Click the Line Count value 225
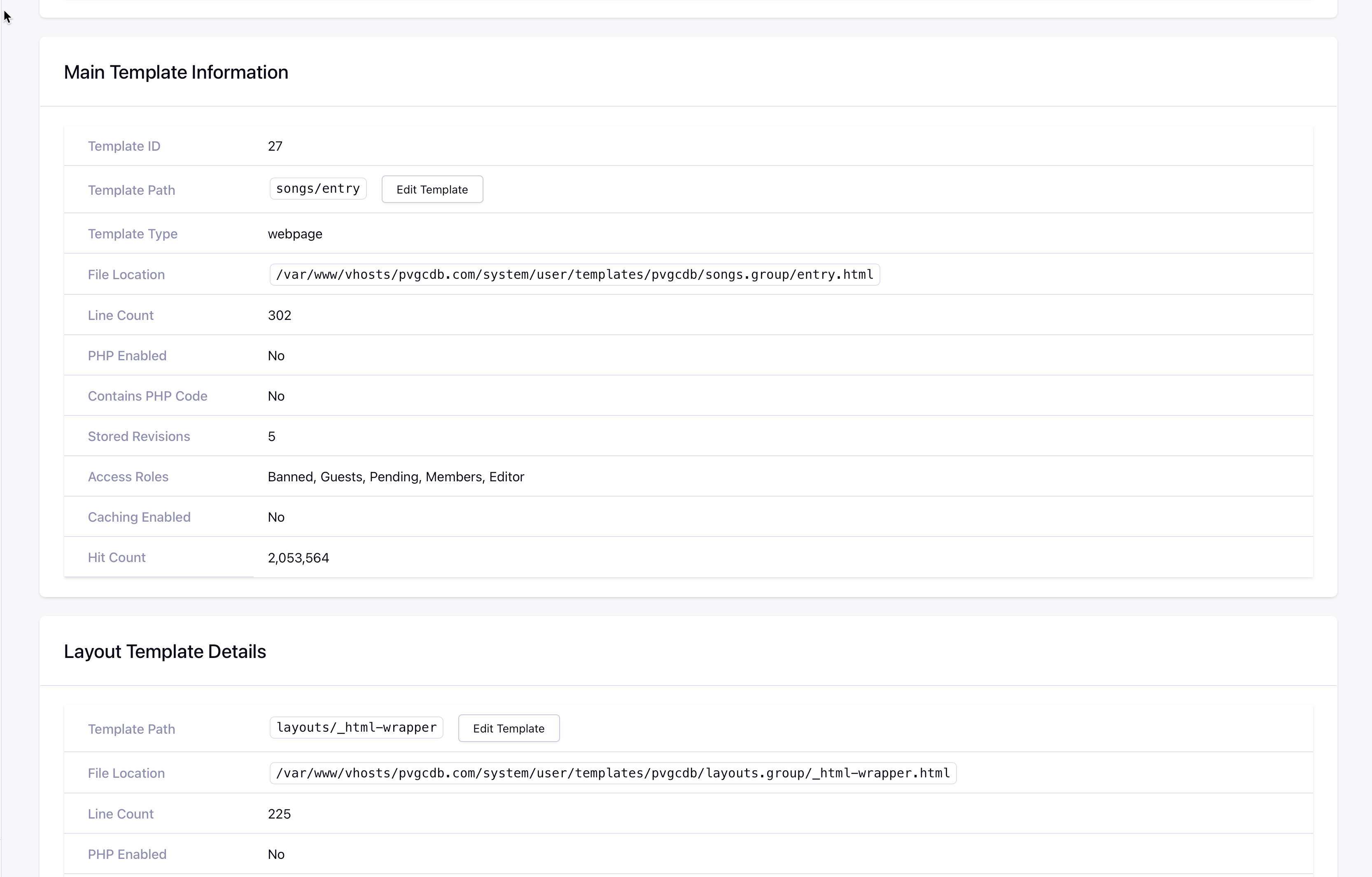Viewport: 1372px width, 877px height. tap(279, 814)
